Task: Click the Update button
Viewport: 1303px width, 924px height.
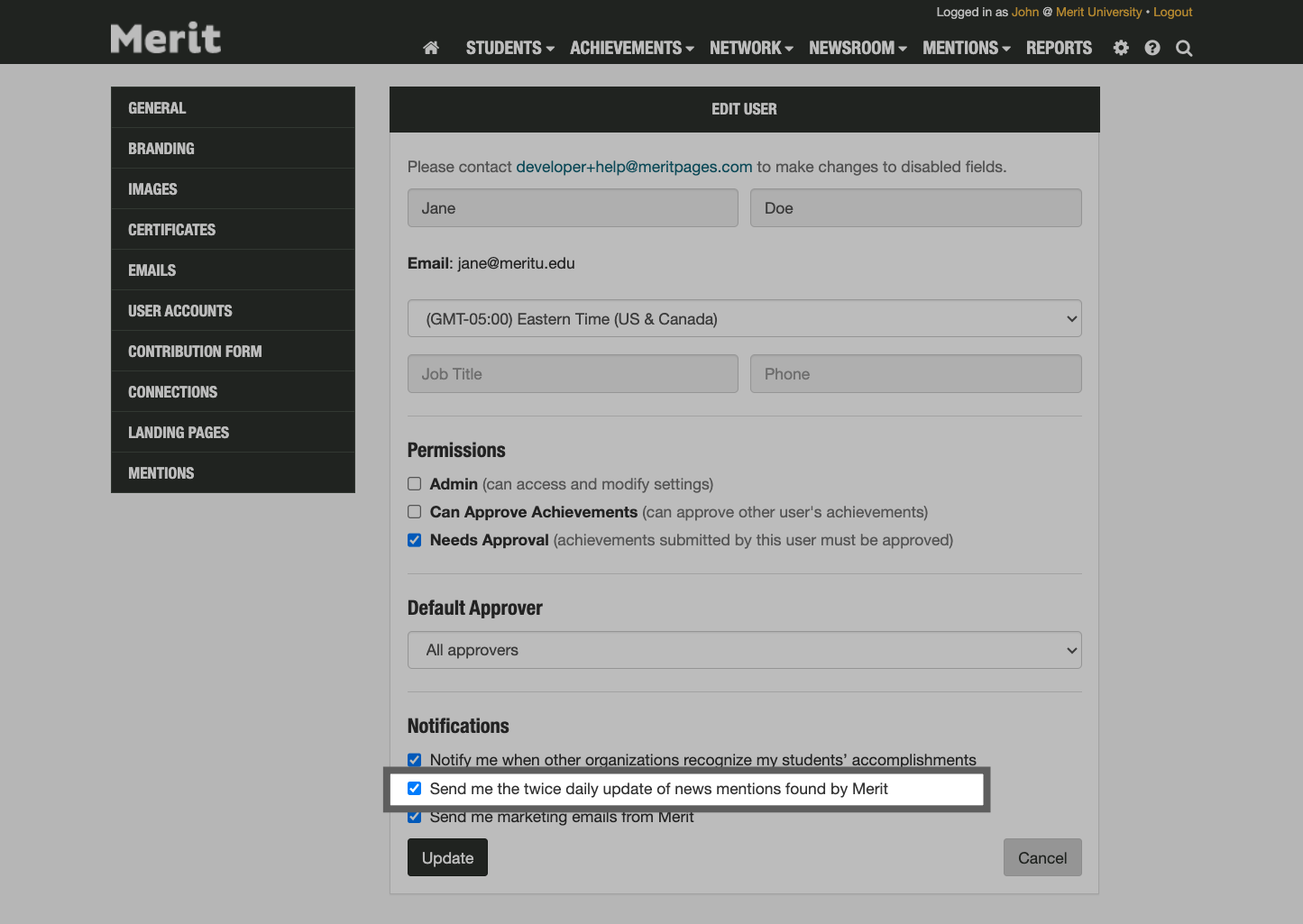Action: pyautogui.click(x=446, y=857)
